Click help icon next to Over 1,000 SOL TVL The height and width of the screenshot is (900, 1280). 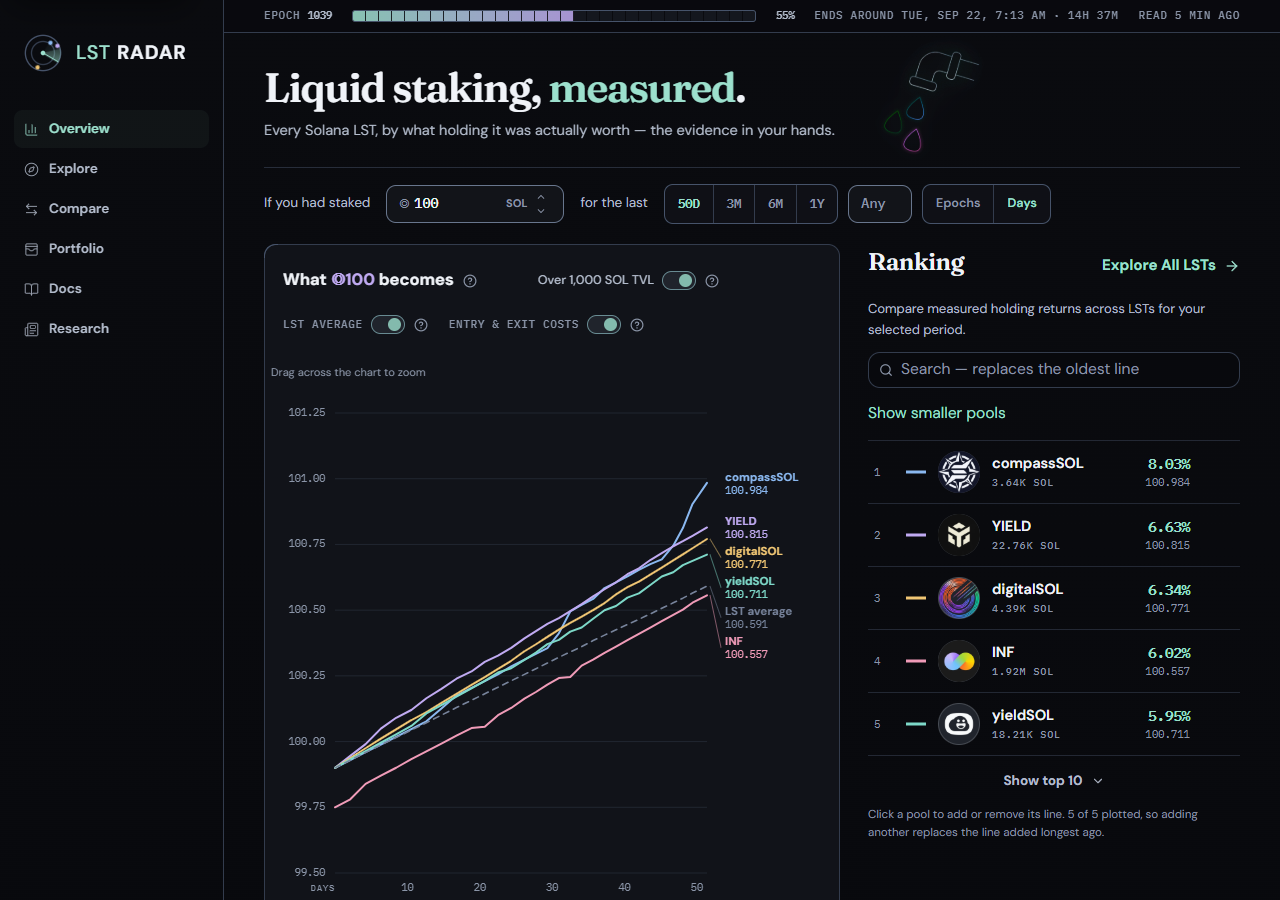click(712, 281)
